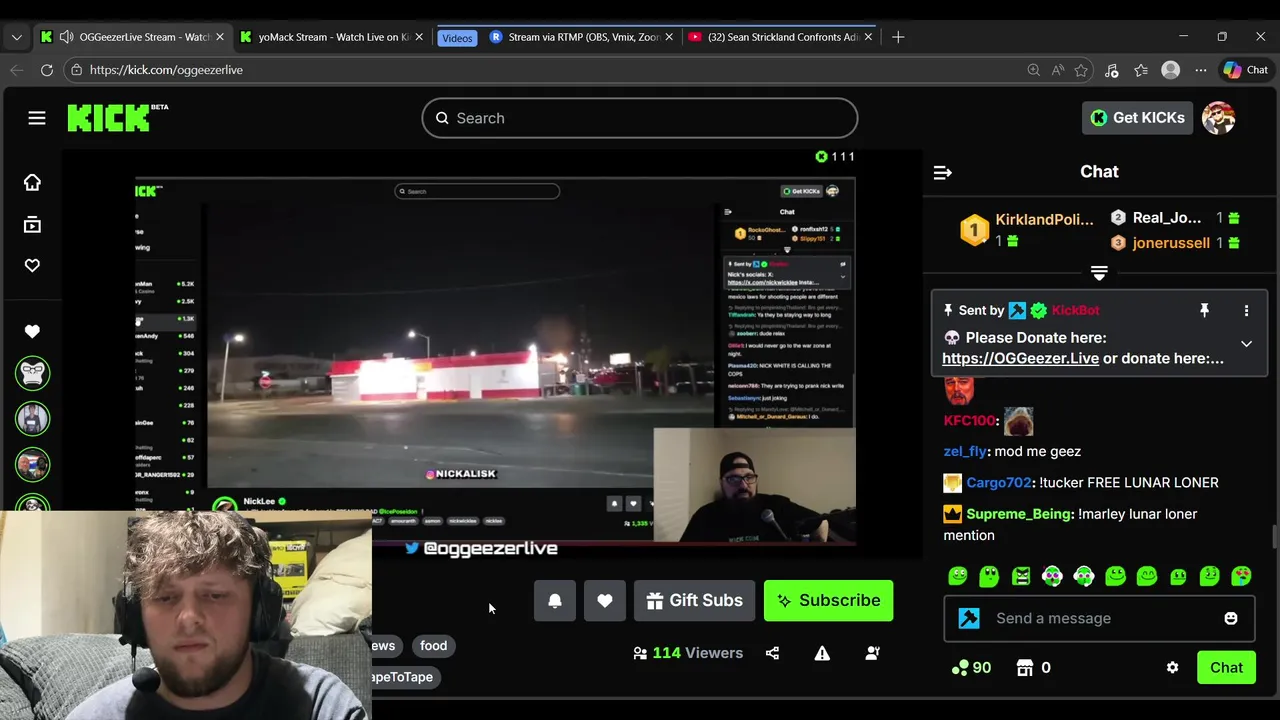The width and height of the screenshot is (1280, 720).
Task: Toggle following with the heart button
Action: [x=605, y=601]
